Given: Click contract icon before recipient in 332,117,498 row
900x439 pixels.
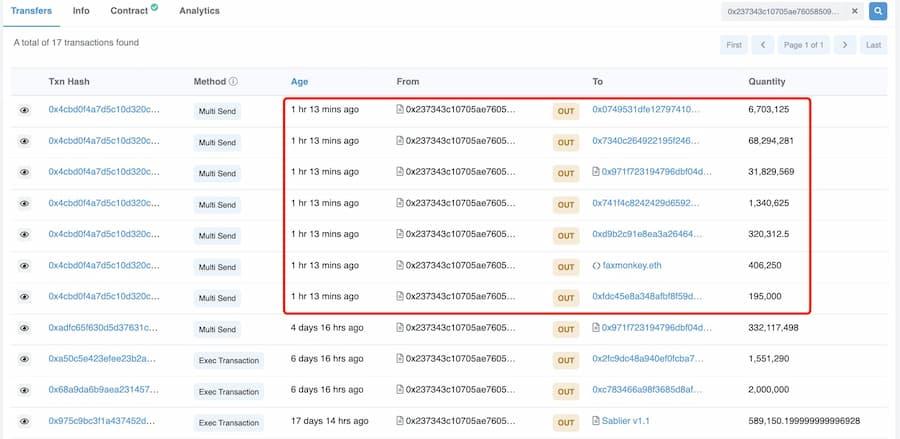Looking at the screenshot, I should pyautogui.click(x=596, y=328).
